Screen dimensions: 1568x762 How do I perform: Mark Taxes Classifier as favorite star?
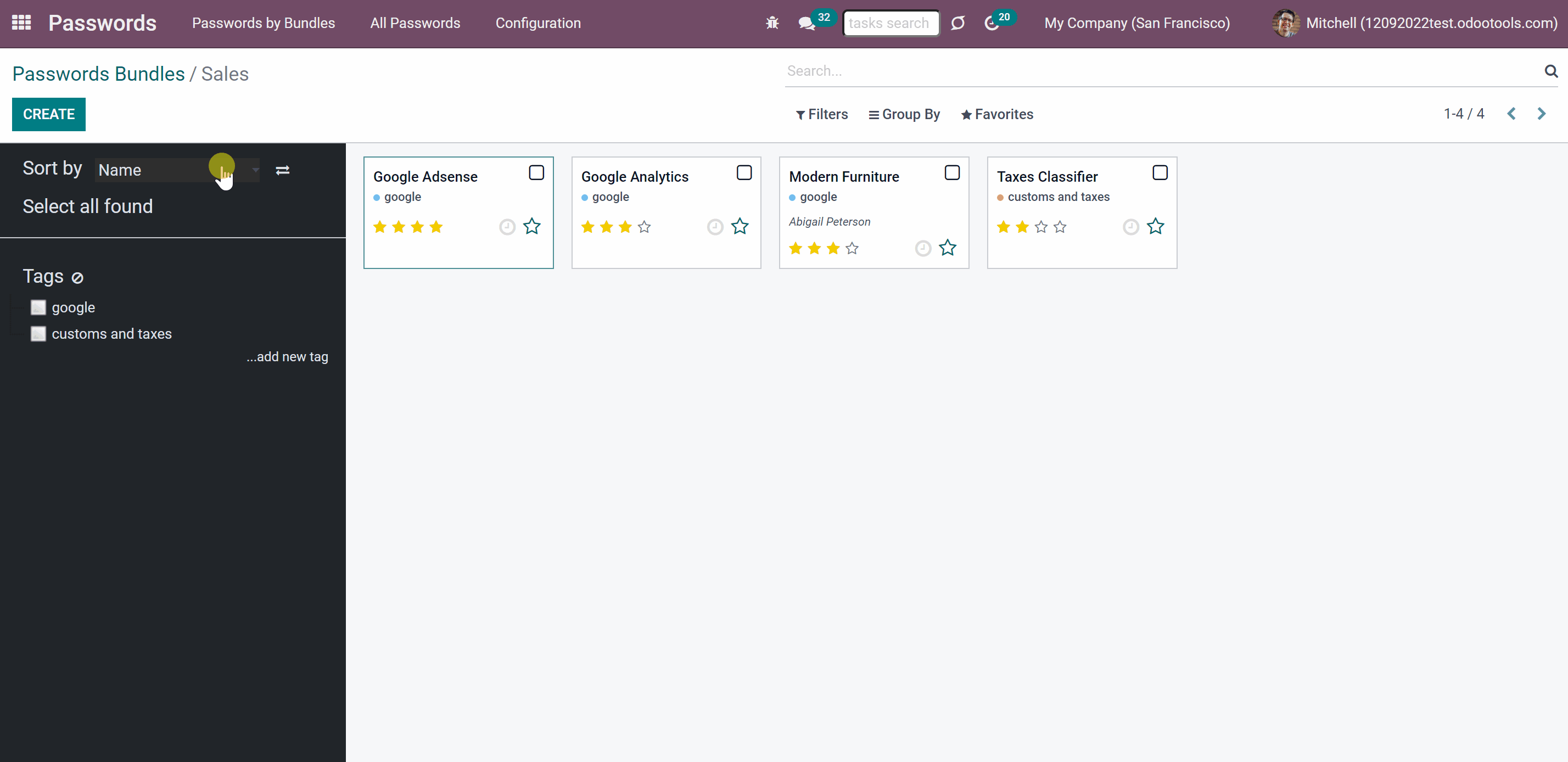[1155, 226]
